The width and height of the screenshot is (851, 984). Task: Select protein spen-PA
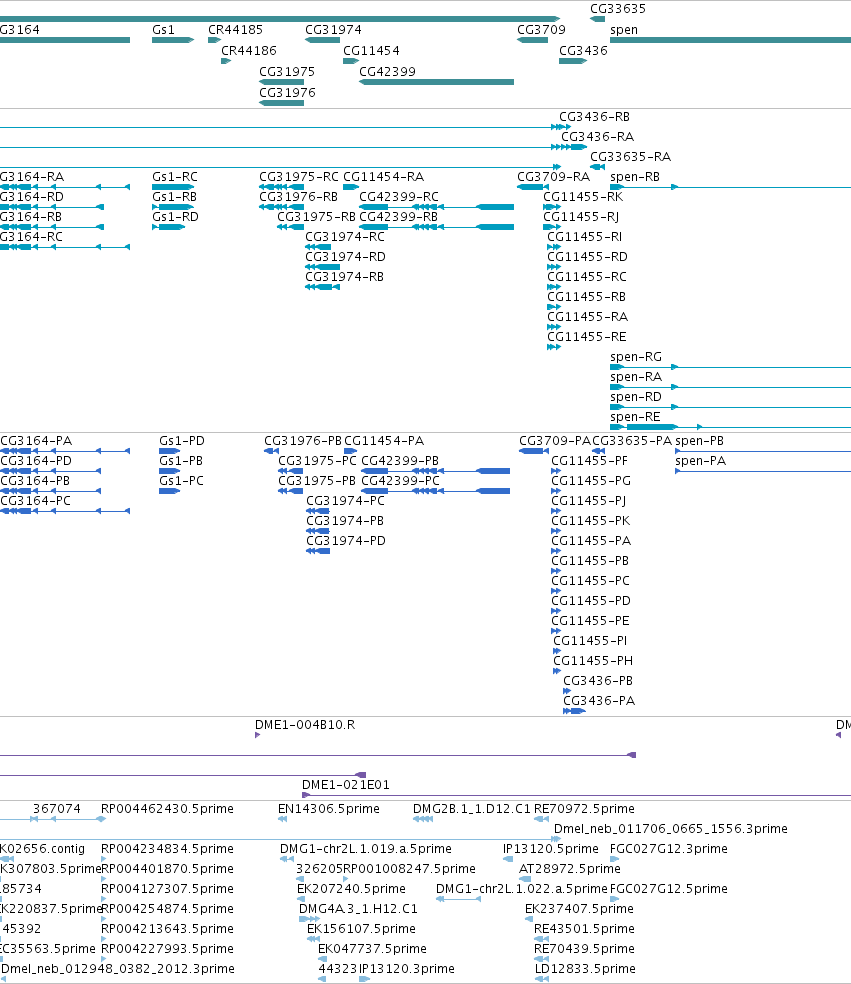coord(700,461)
